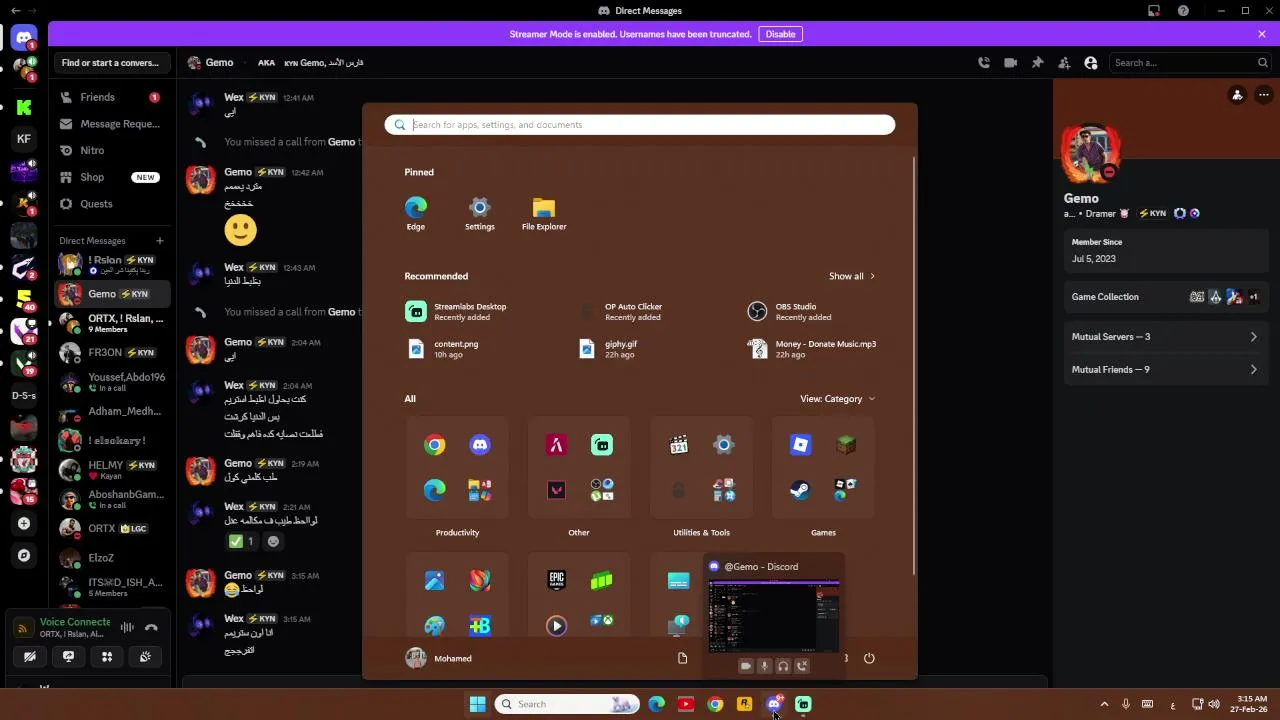The width and height of the screenshot is (1280, 720).
Task: Open Discord taskbar preview thumbnail
Action: [774, 616]
